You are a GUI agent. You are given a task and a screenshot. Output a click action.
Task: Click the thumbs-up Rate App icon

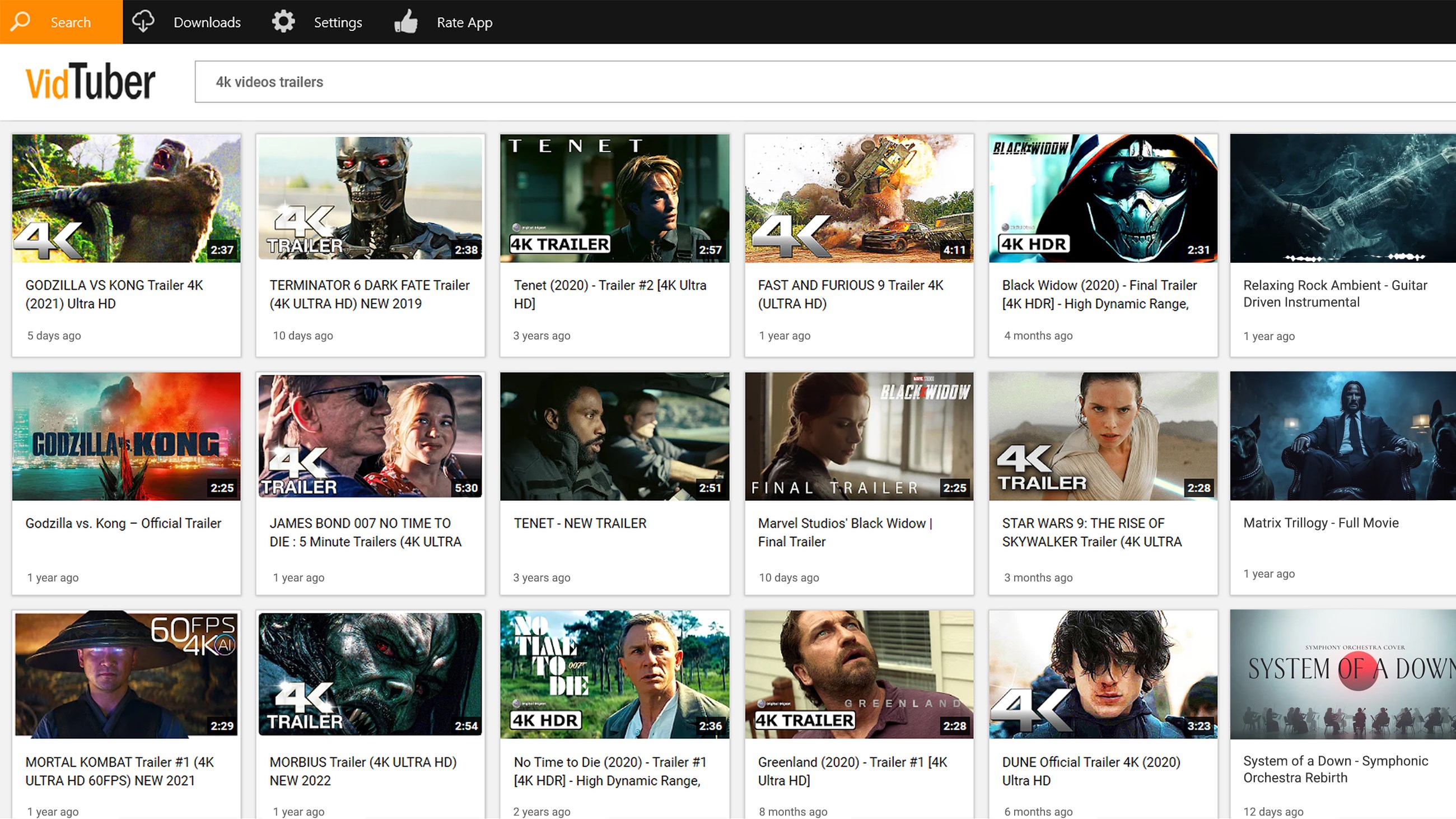[x=406, y=21]
